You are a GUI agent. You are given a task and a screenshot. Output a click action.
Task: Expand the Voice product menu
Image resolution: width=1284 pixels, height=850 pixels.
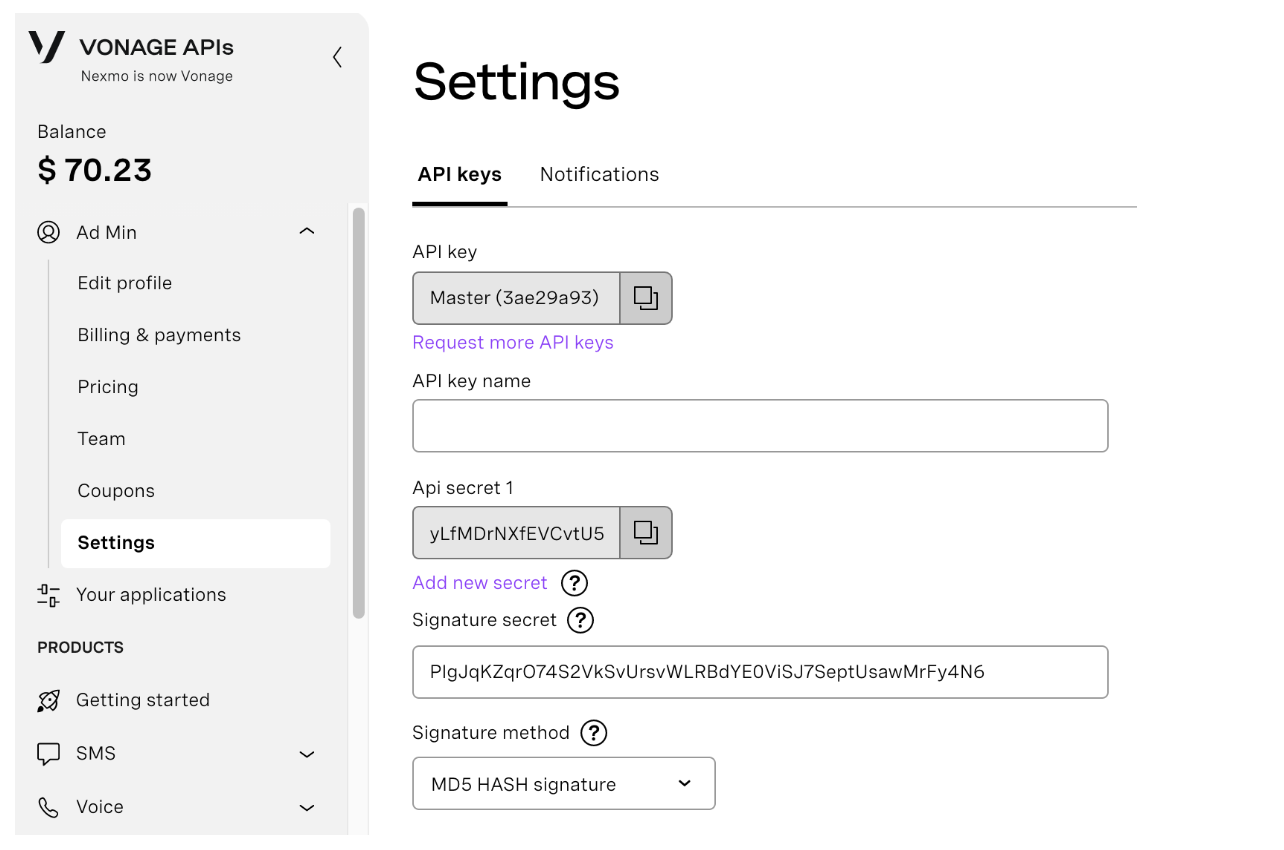[x=307, y=807]
